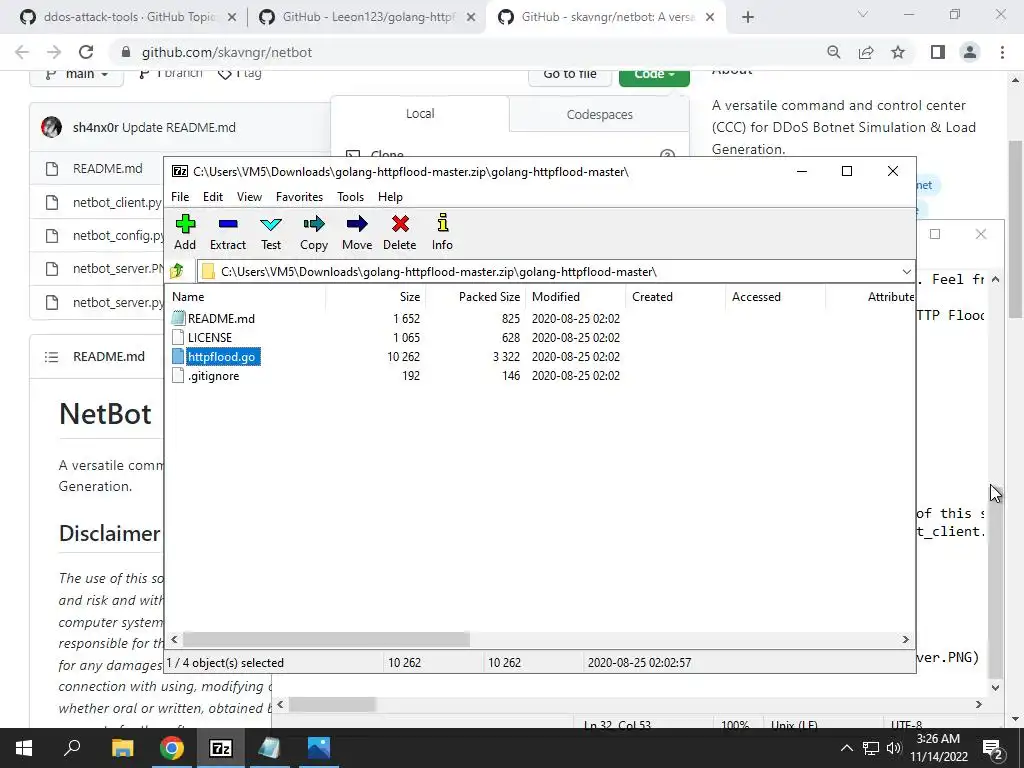
Task: Open the View menu in 7-Zip
Action: click(x=249, y=197)
